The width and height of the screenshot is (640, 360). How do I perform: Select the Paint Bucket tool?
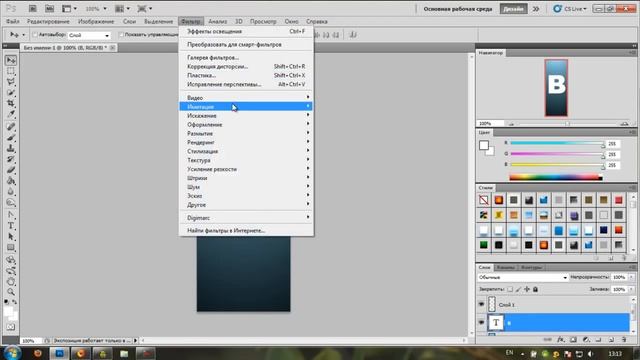point(11,181)
